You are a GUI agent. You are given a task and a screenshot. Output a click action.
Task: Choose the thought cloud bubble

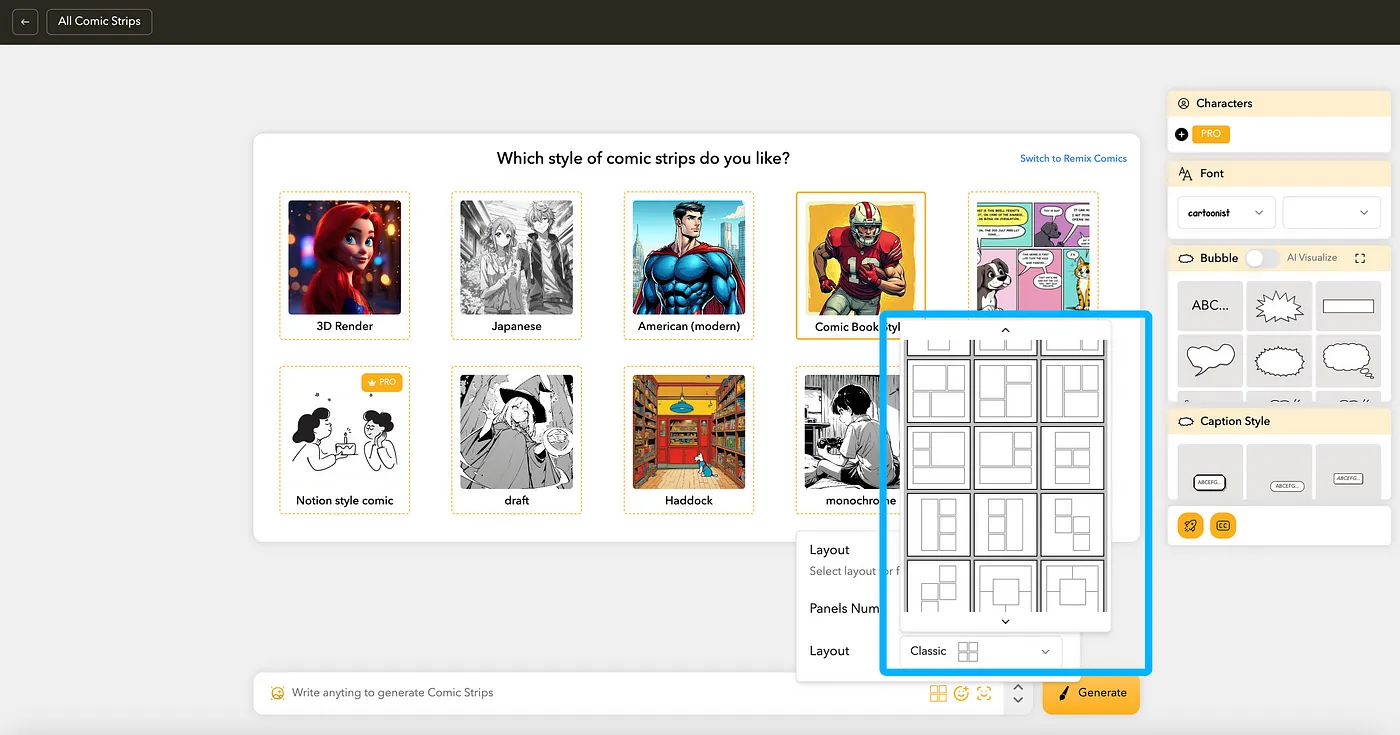pyautogui.click(x=1348, y=359)
